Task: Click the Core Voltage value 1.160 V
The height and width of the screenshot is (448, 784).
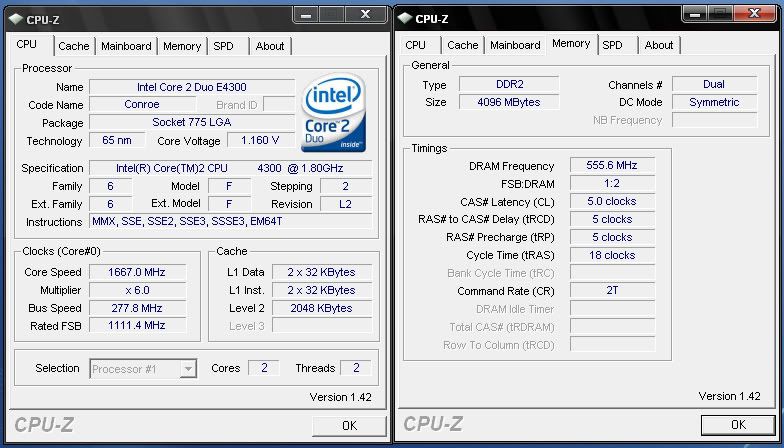Action: click(x=260, y=140)
